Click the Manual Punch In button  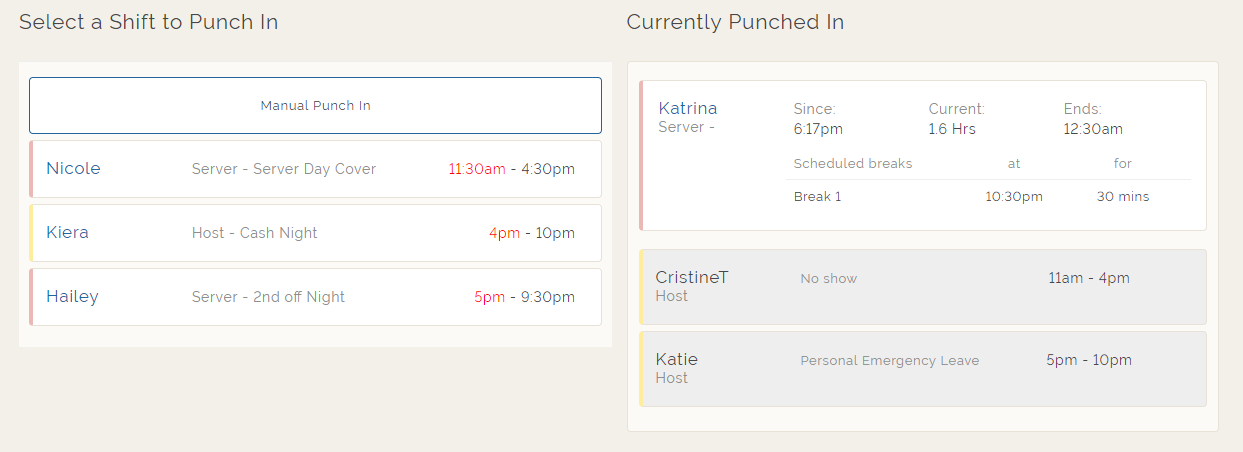point(315,105)
